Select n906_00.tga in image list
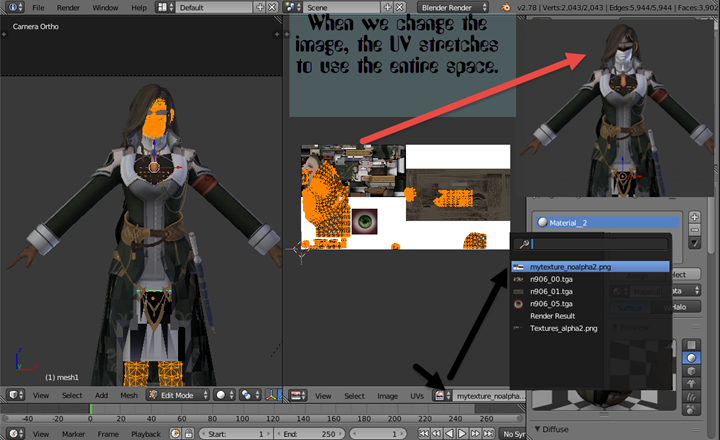This screenshot has width=720, height=440. pyautogui.click(x=590, y=279)
